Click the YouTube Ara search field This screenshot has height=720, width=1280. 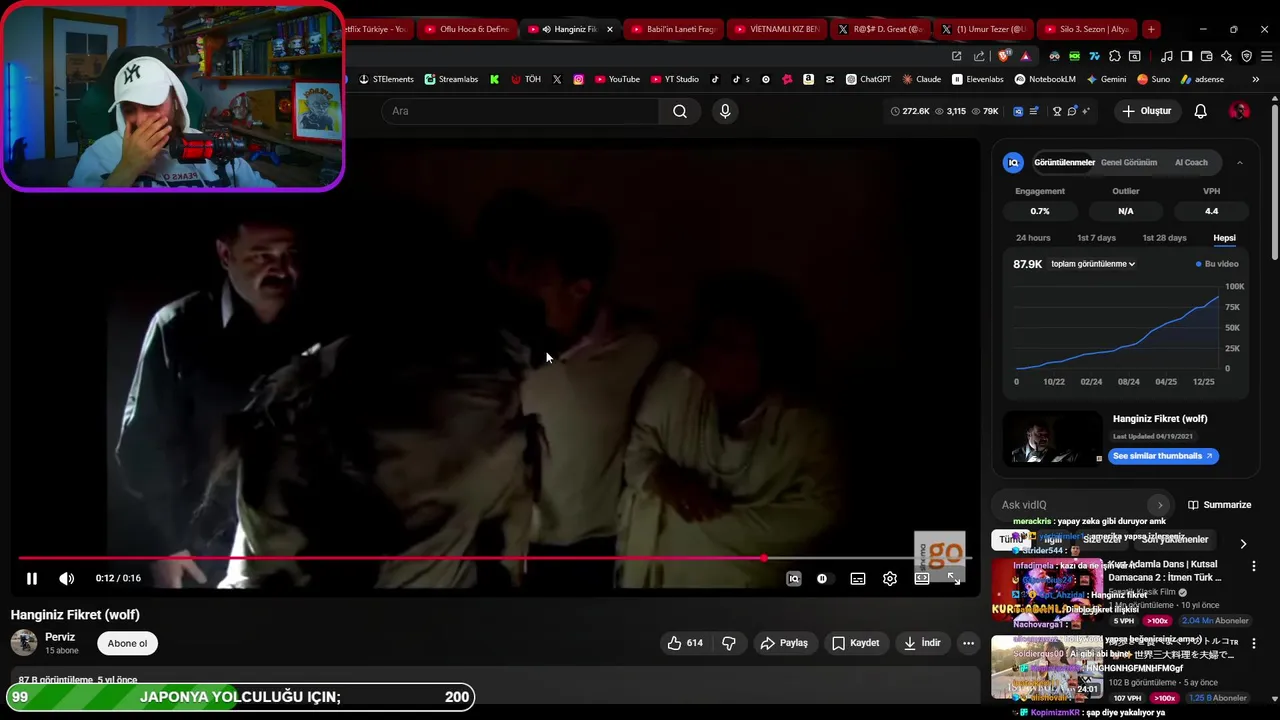[520, 111]
